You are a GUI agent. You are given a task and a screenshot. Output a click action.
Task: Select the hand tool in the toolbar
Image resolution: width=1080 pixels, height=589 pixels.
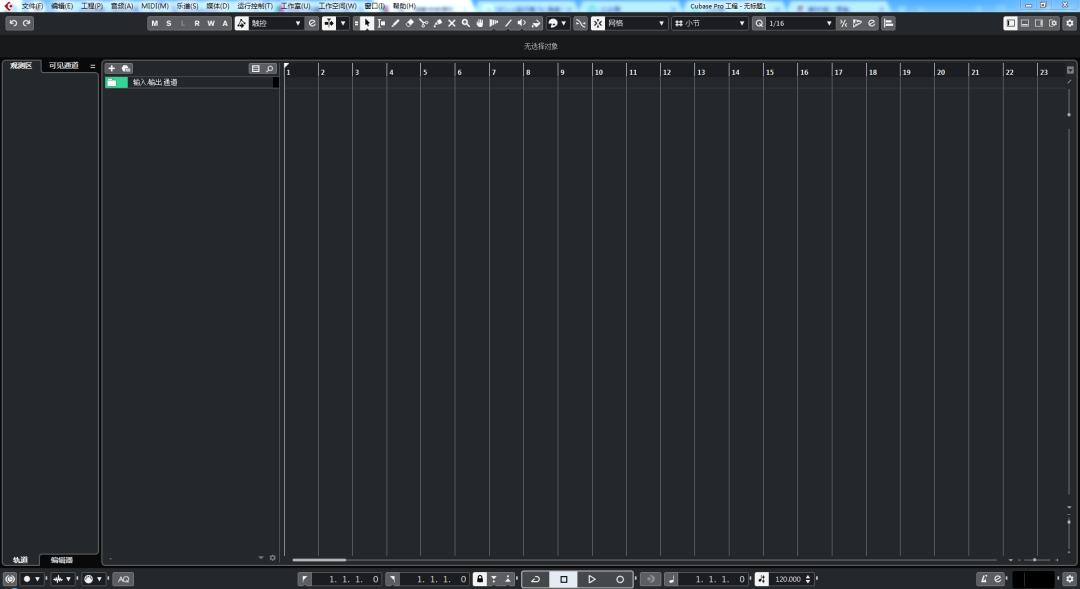tap(480, 23)
